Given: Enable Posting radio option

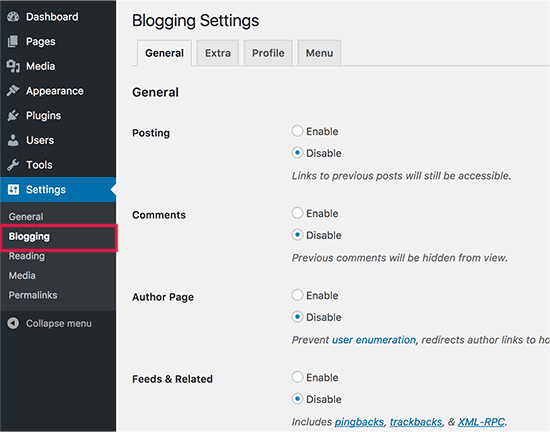Looking at the screenshot, I should coord(297,131).
